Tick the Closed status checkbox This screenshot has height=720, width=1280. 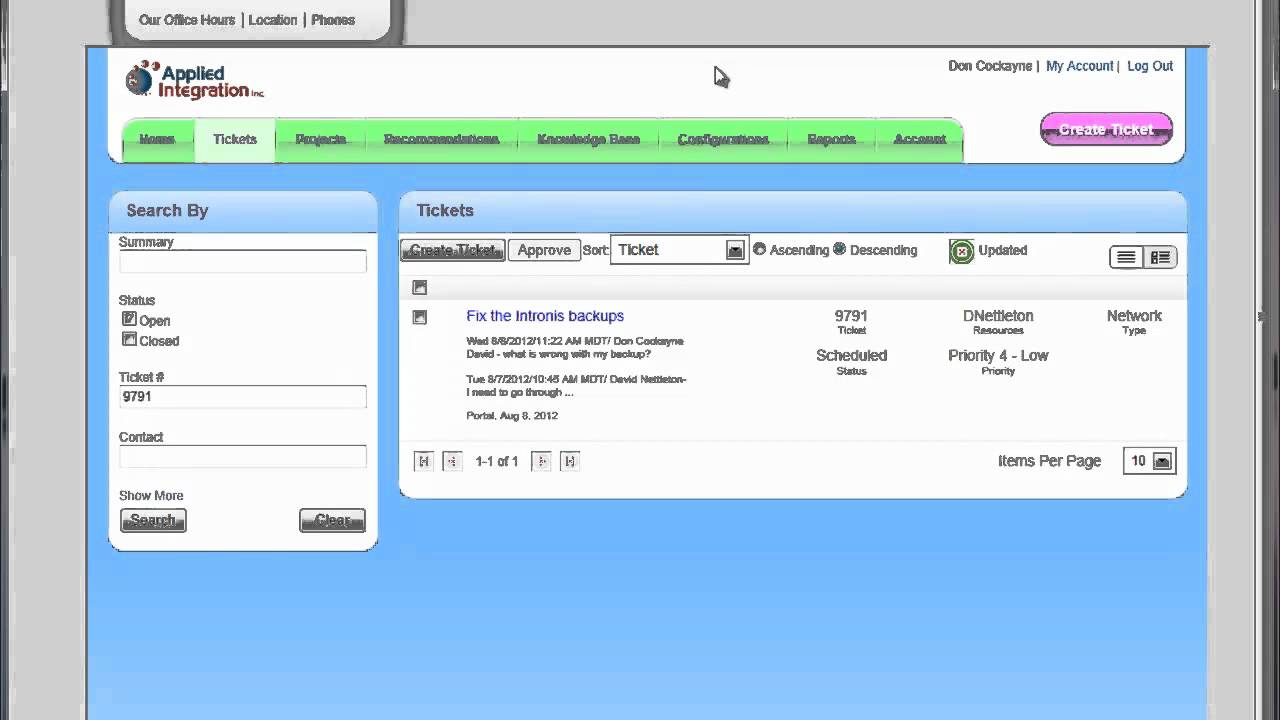click(129, 339)
